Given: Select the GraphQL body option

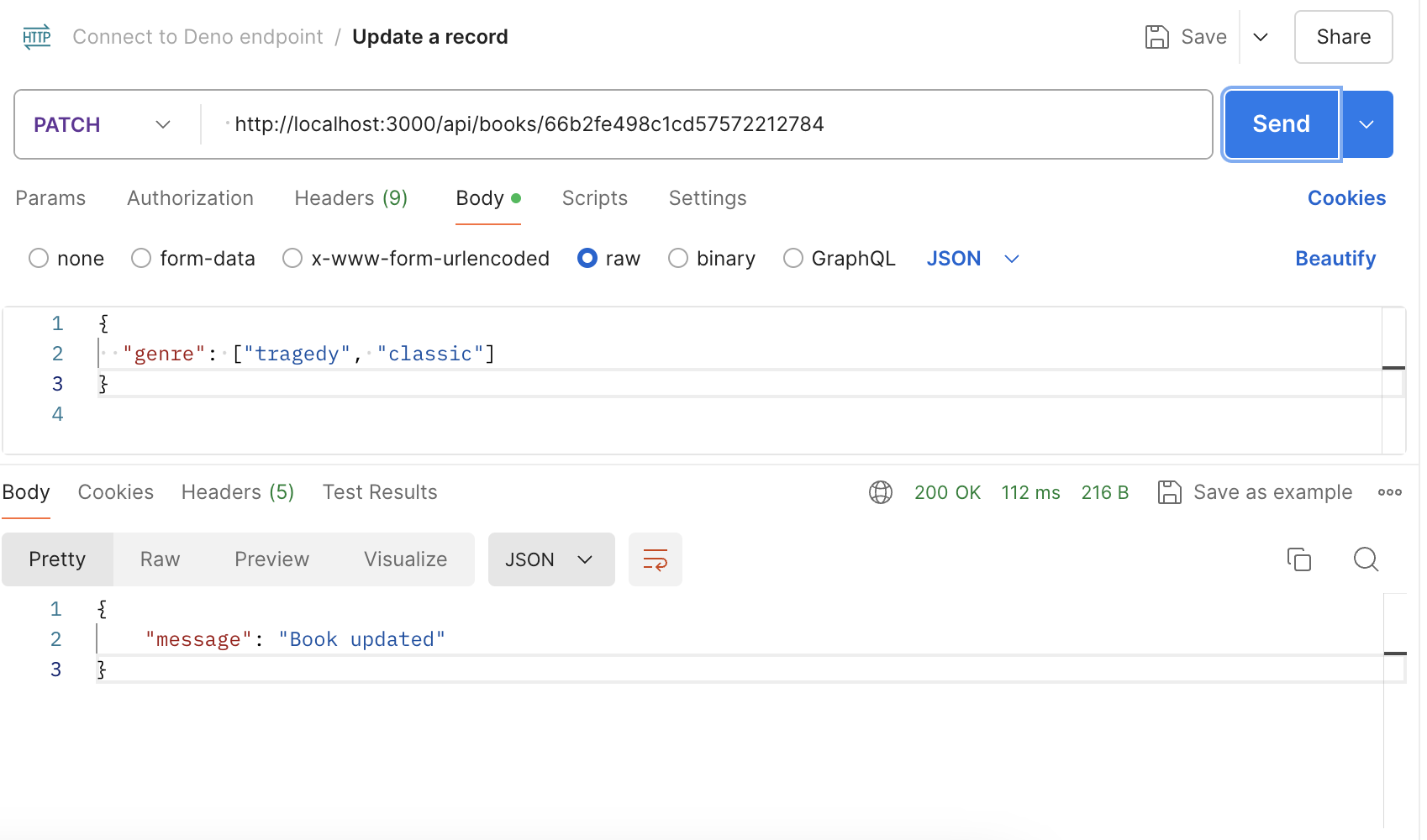Looking at the screenshot, I should (792, 258).
